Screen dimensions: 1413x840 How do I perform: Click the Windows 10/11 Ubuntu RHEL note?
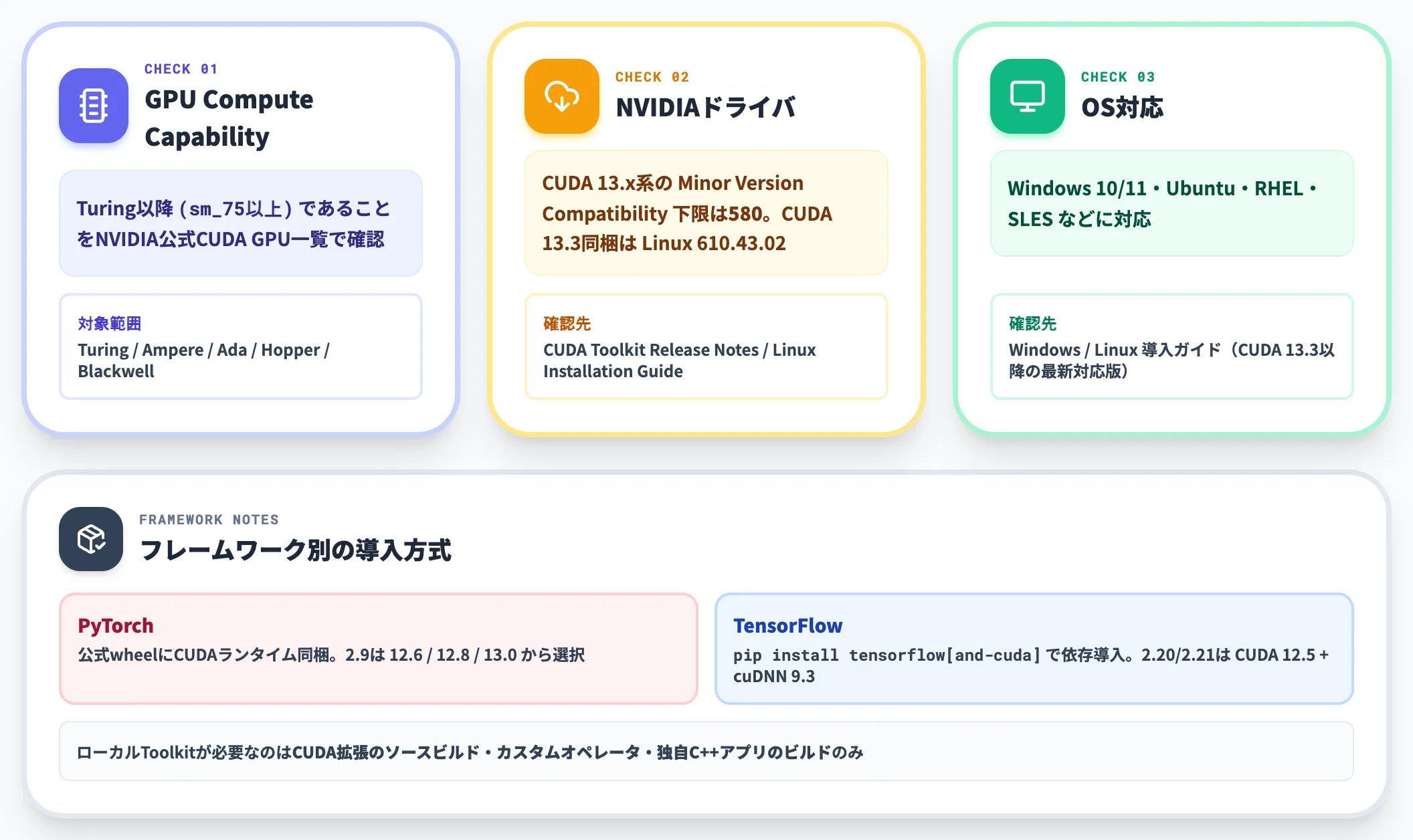1172,203
